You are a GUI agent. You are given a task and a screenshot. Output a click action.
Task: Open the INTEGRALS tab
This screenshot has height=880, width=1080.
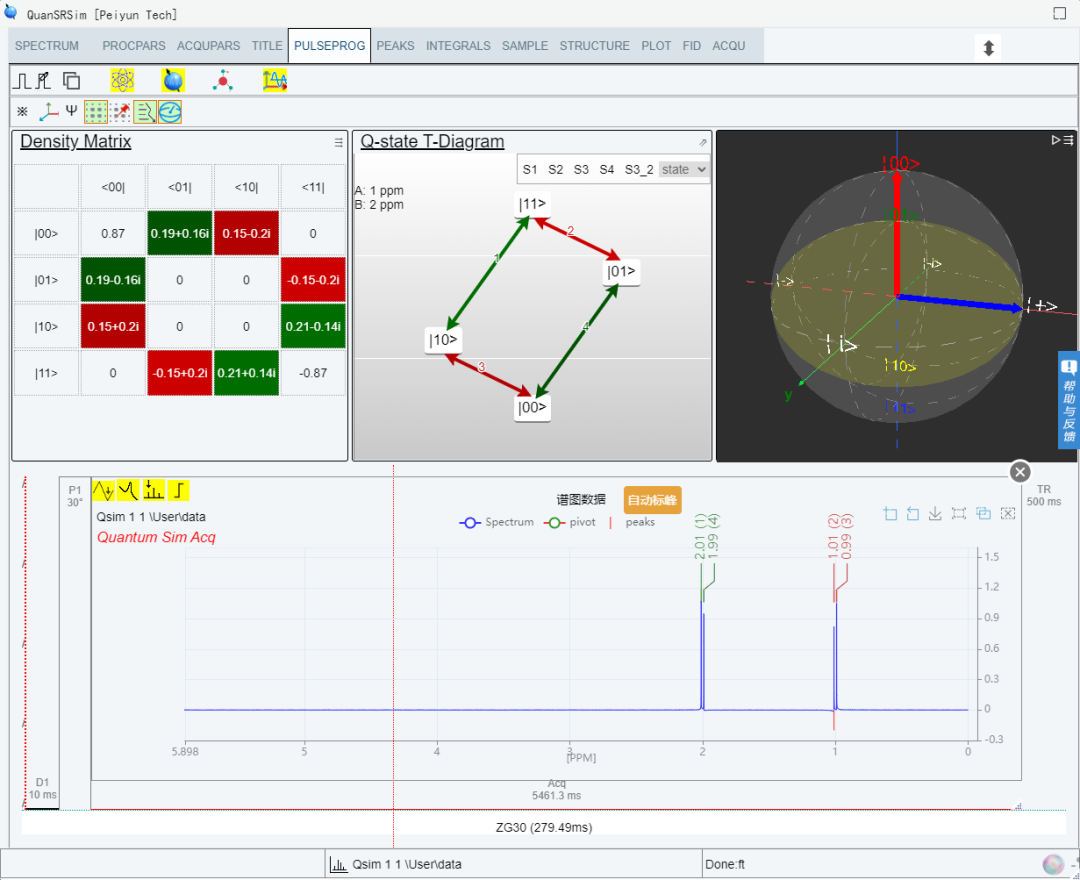[x=458, y=46]
